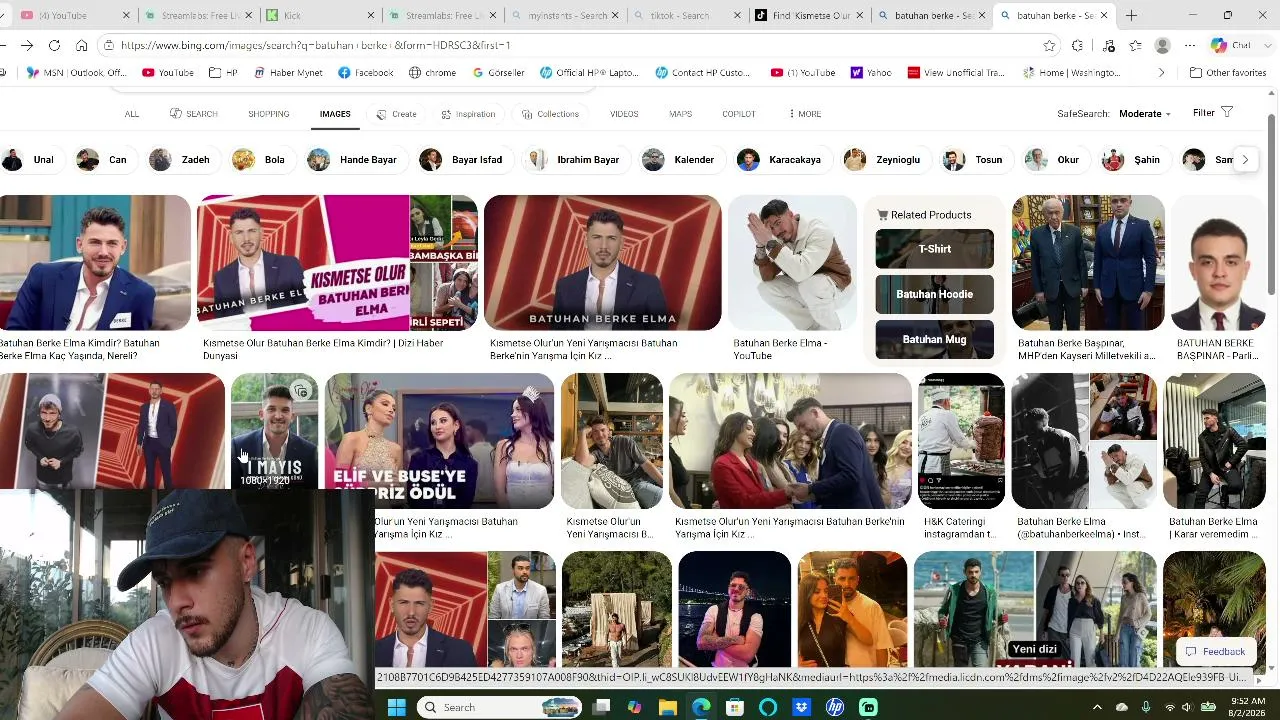
Task: Open the HP bookmarks folder
Action: 223,73
